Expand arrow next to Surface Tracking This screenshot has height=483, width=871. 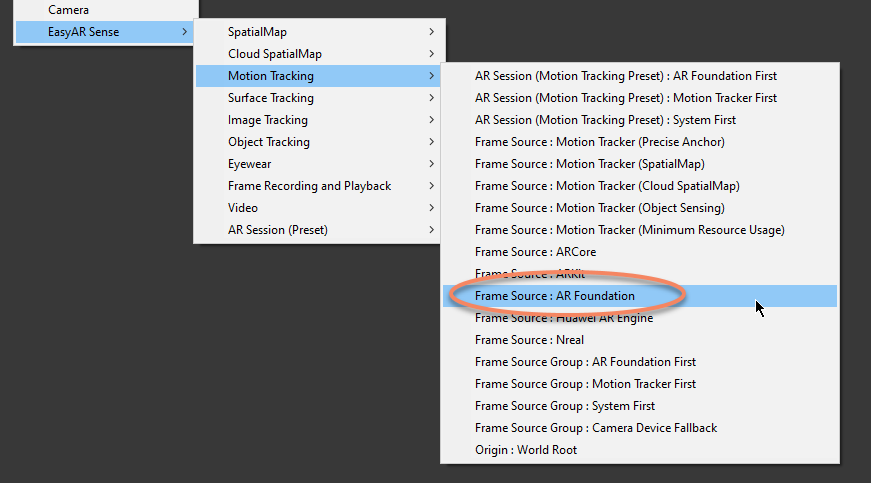432,98
